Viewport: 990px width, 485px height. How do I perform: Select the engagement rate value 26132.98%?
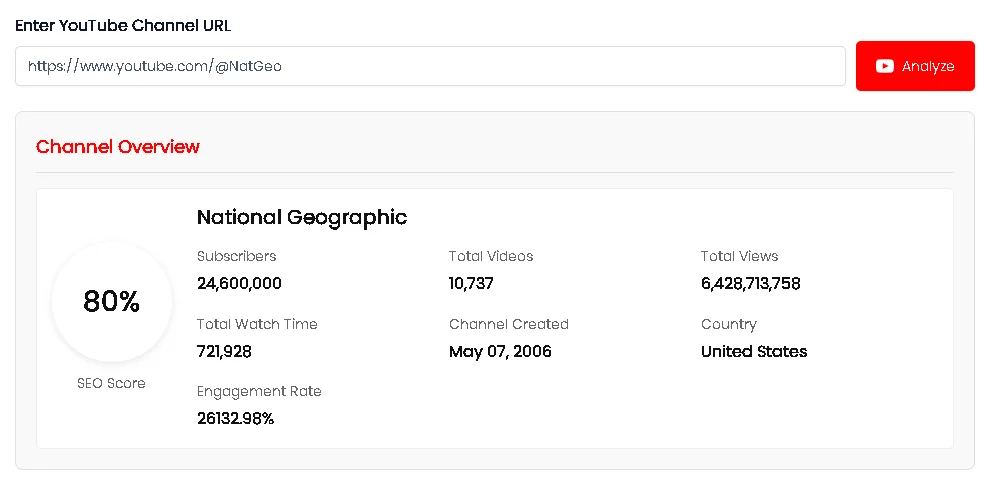[236, 419]
